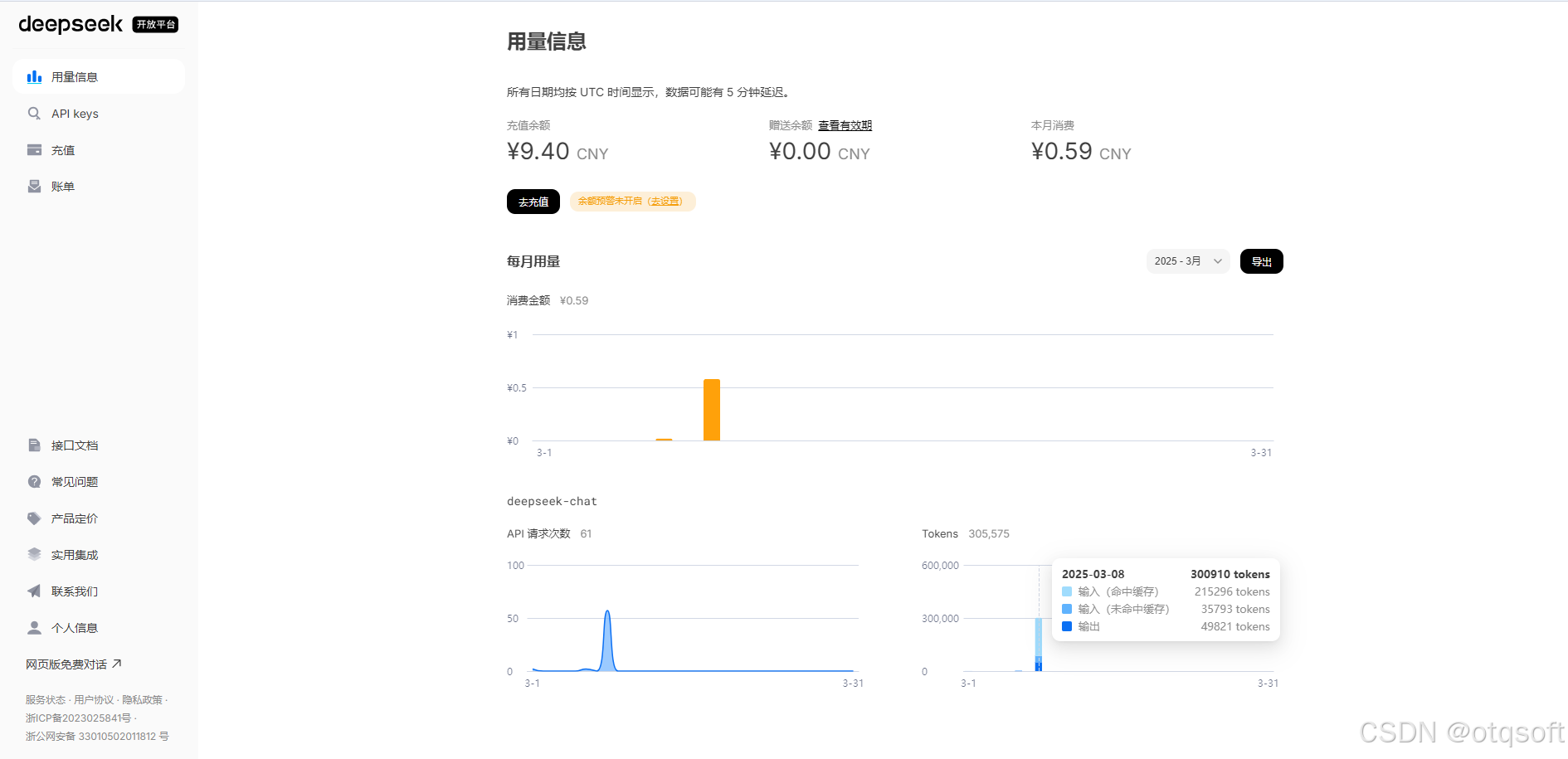This screenshot has width=1568, height=759.
Task: Click the bar chart icon beside 用量信息
Action: (x=34, y=77)
